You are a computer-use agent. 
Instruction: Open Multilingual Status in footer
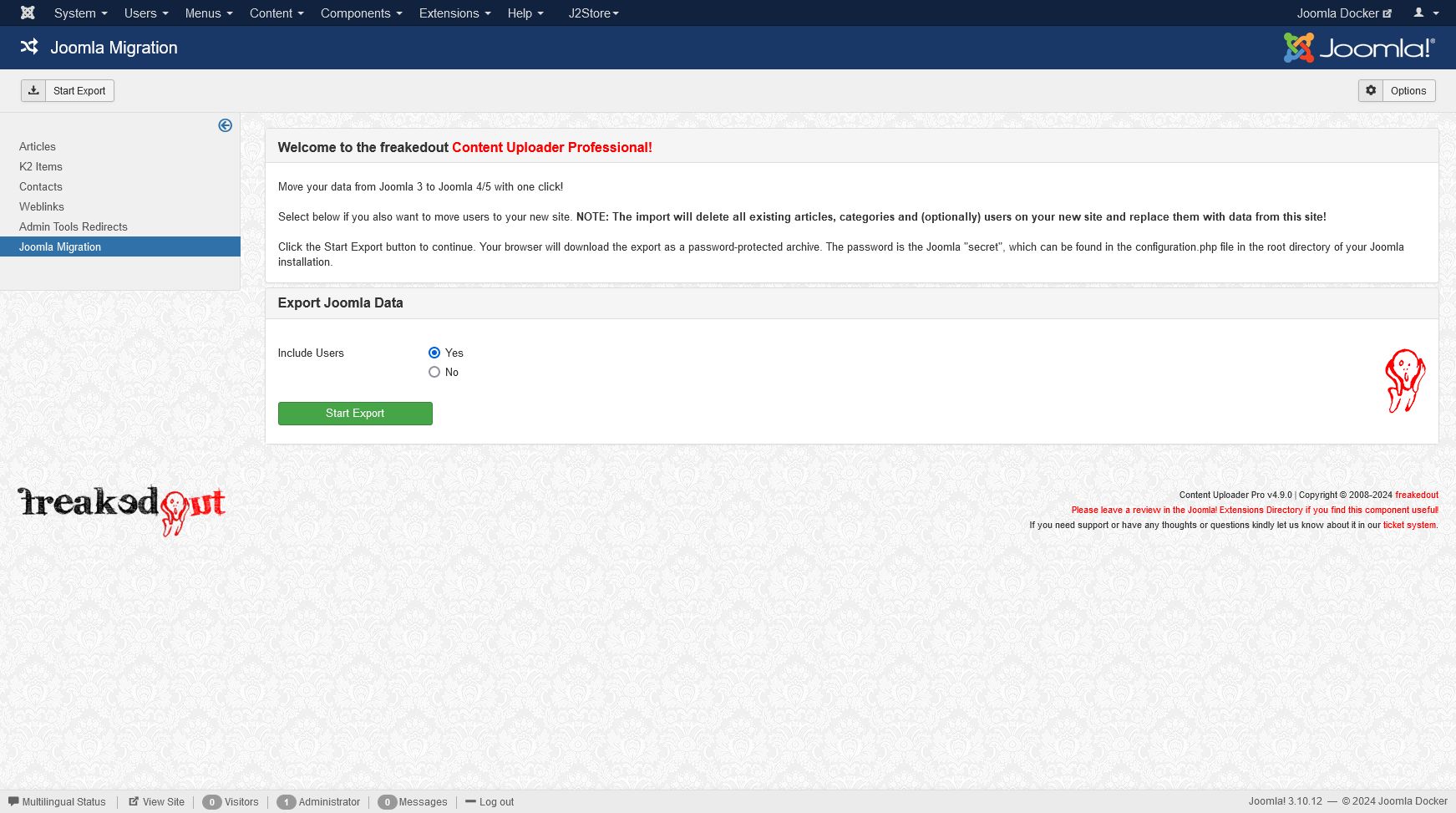pyautogui.click(x=58, y=802)
